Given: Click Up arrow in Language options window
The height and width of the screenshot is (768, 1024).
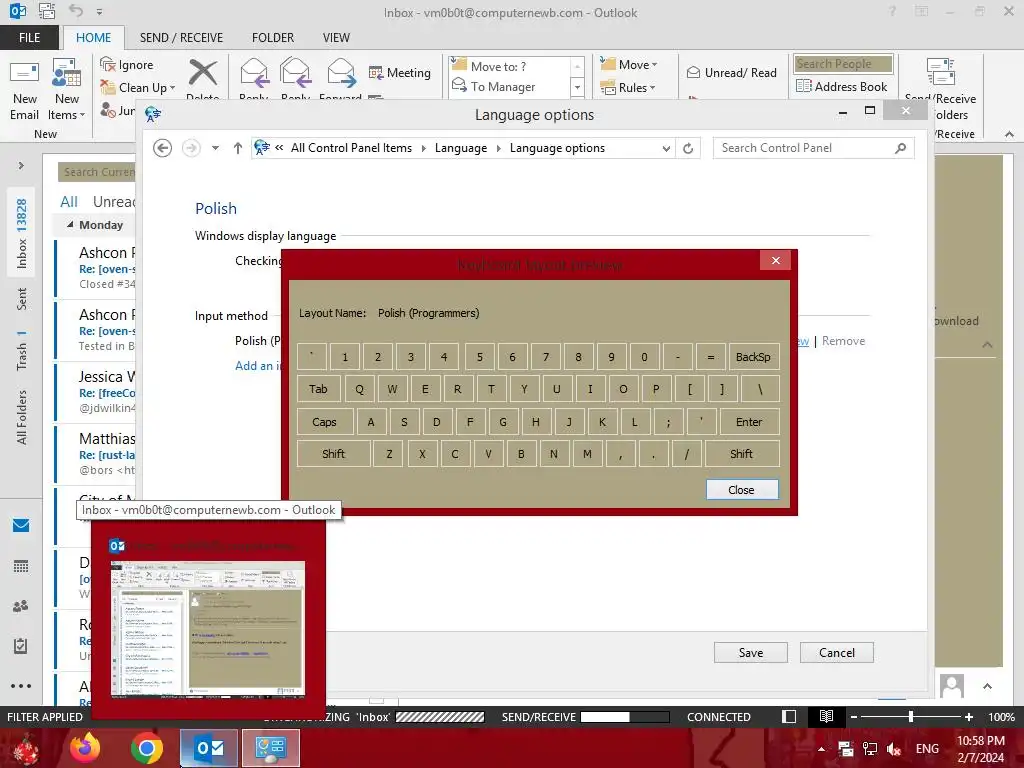Looking at the screenshot, I should coord(238,148).
